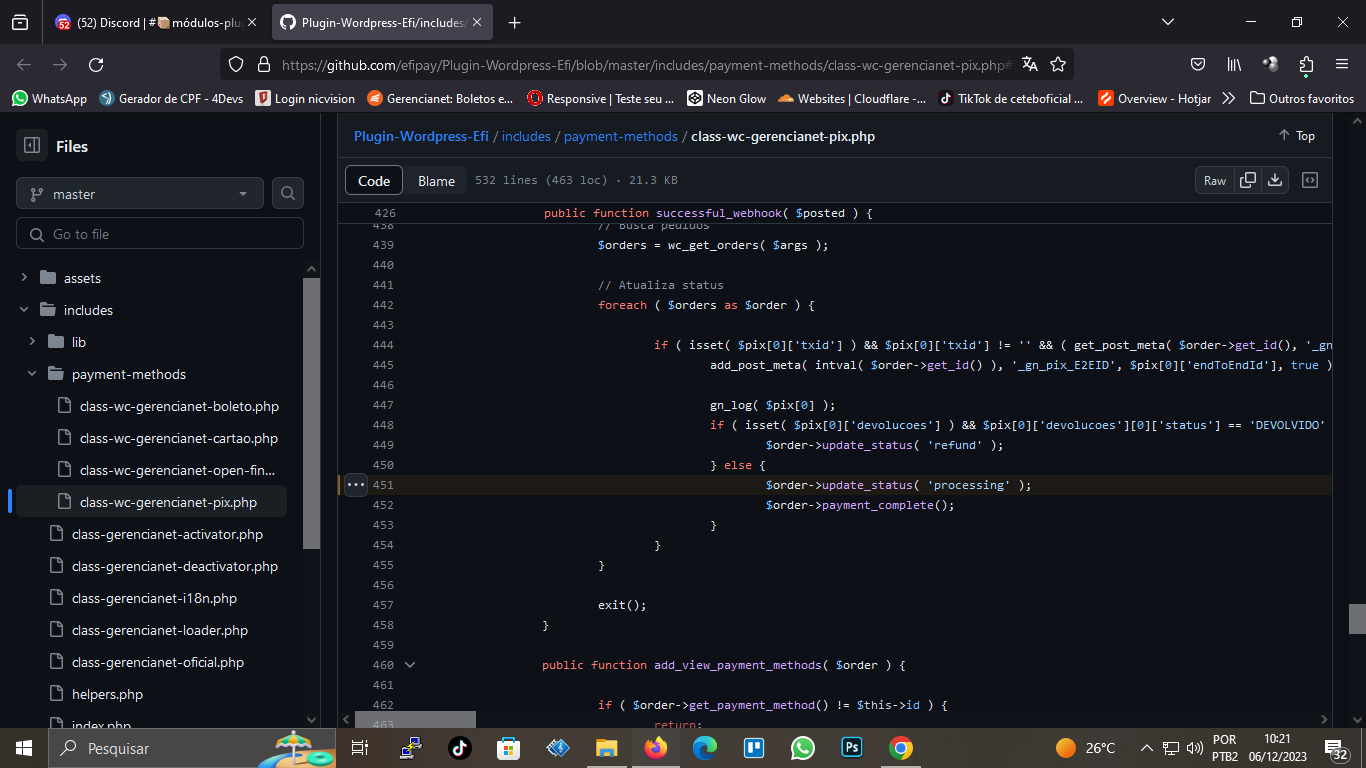Open the Neon Glow bookmark
The height and width of the screenshot is (768, 1366).
click(x=727, y=98)
